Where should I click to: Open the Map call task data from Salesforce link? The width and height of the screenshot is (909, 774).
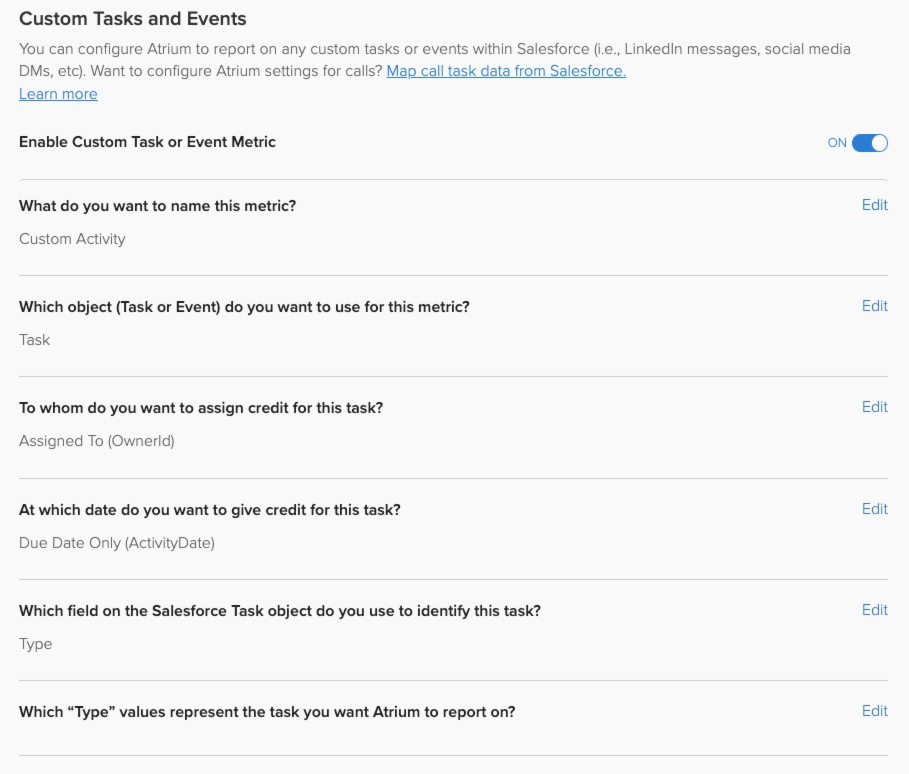coord(506,71)
